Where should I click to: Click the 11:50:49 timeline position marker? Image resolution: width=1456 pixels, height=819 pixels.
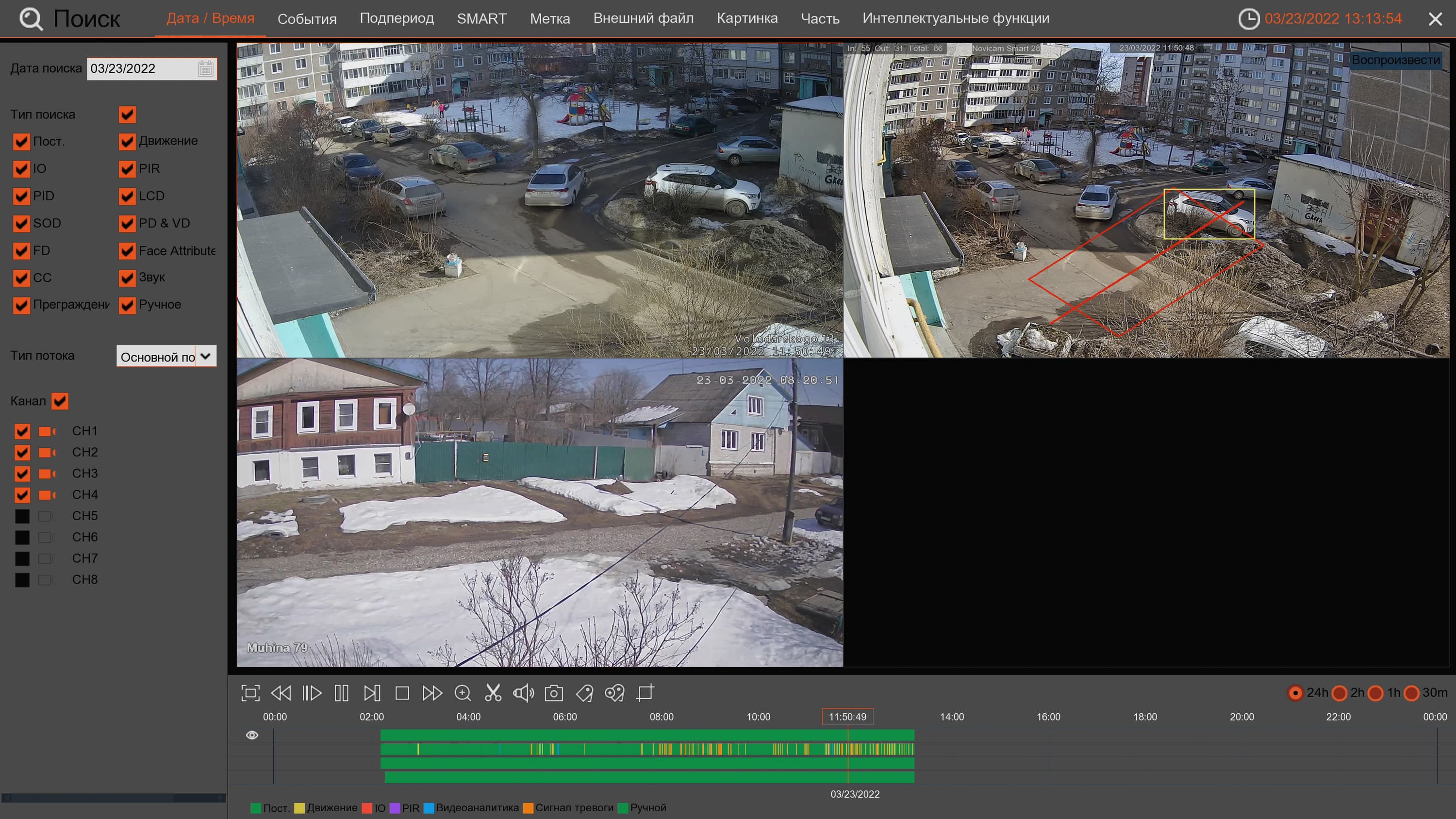(847, 717)
